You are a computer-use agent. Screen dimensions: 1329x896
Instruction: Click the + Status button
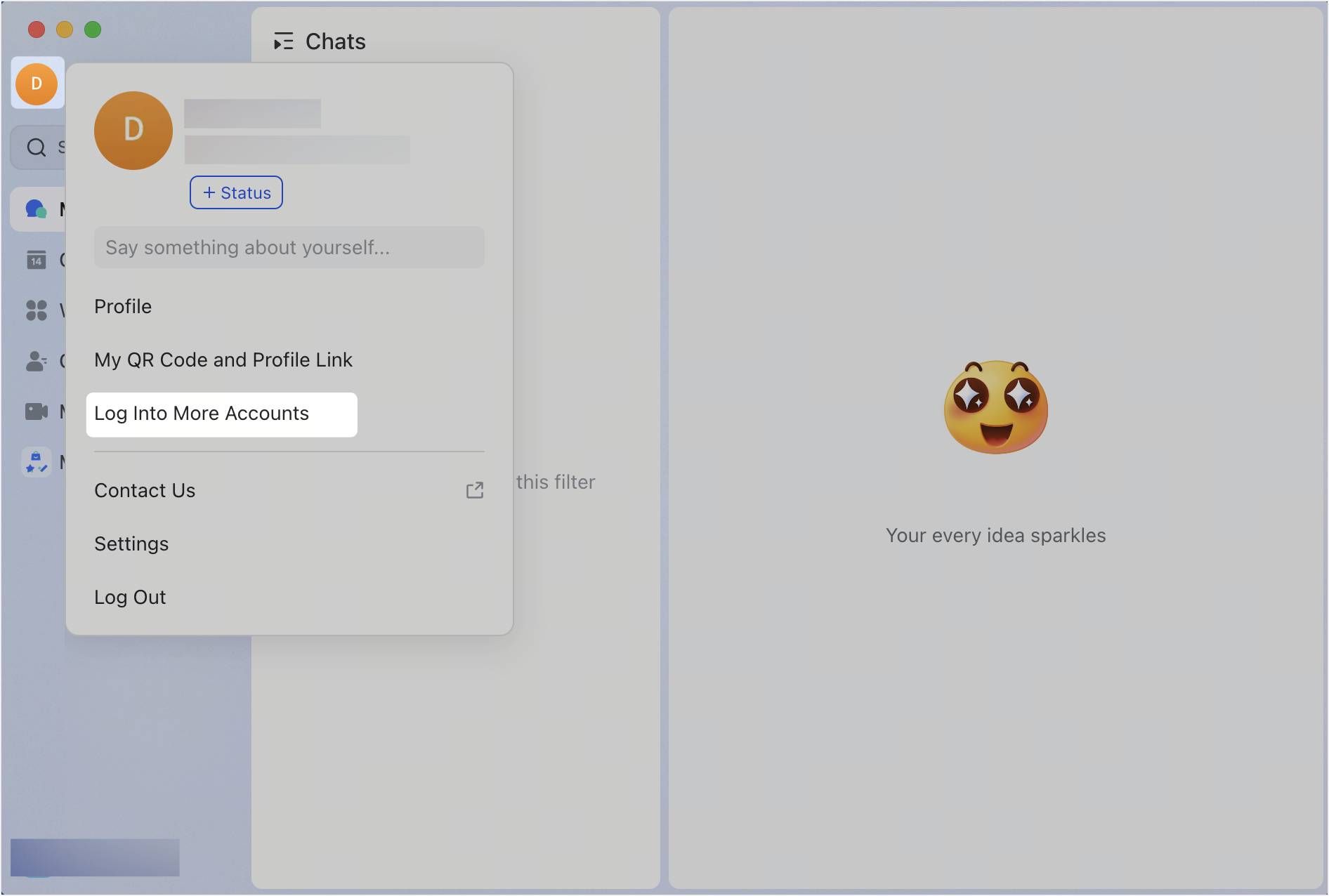click(x=236, y=192)
